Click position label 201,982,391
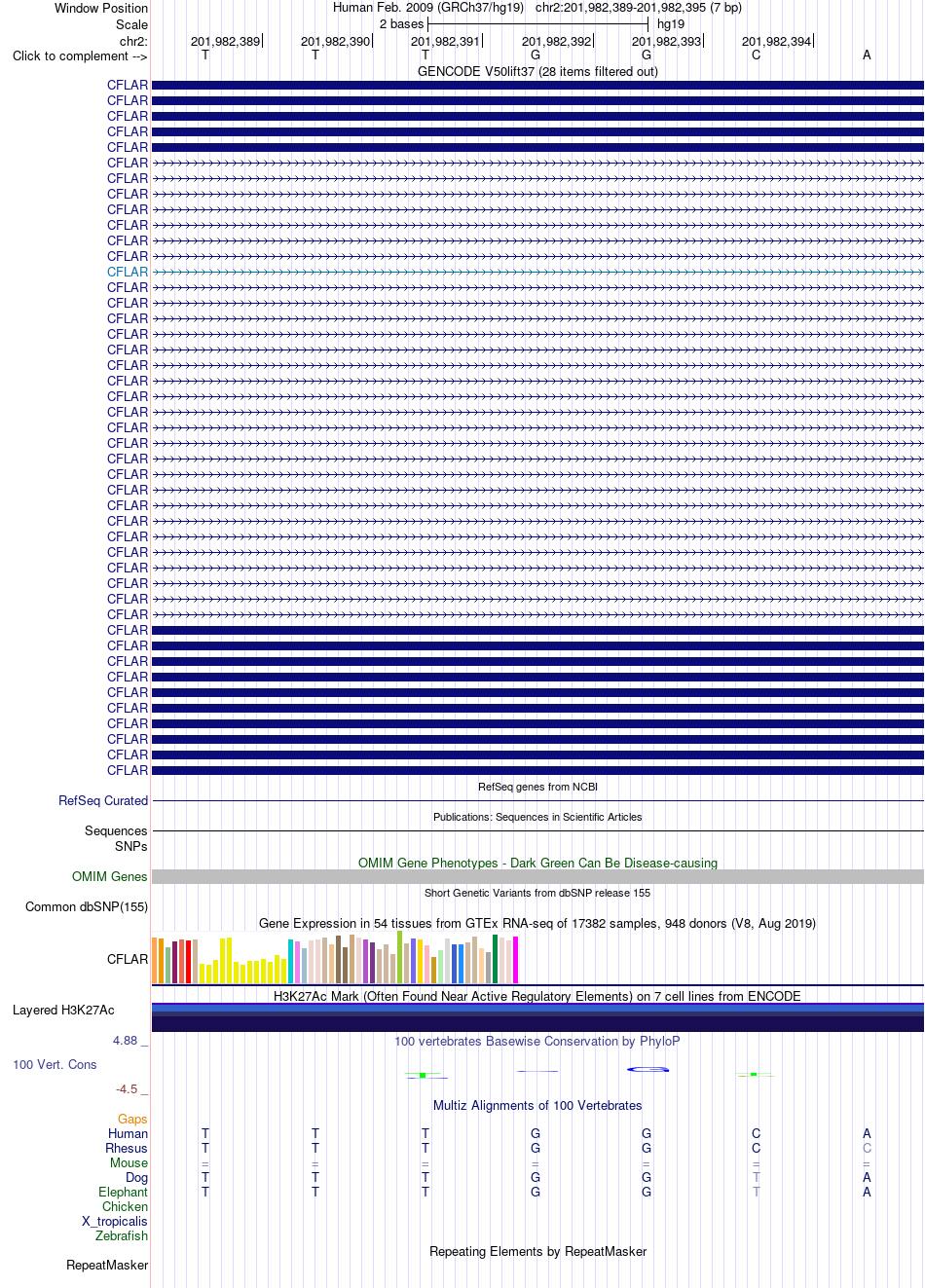 (x=446, y=41)
